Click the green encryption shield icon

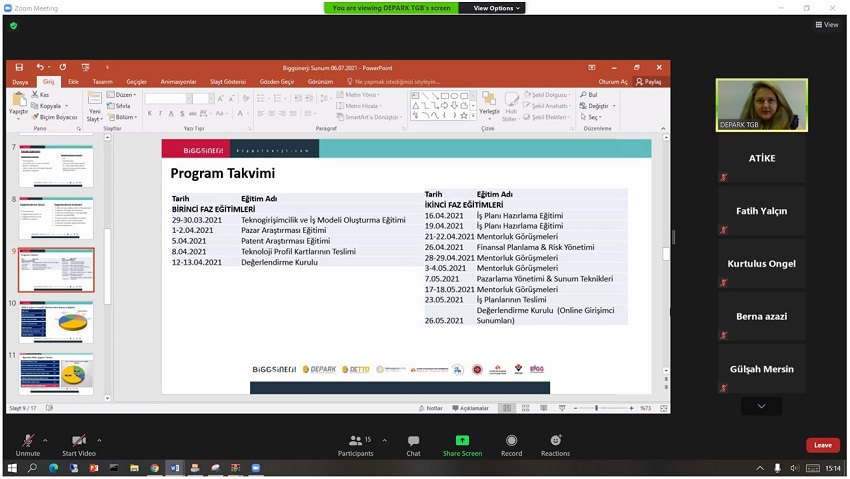(x=13, y=26)
